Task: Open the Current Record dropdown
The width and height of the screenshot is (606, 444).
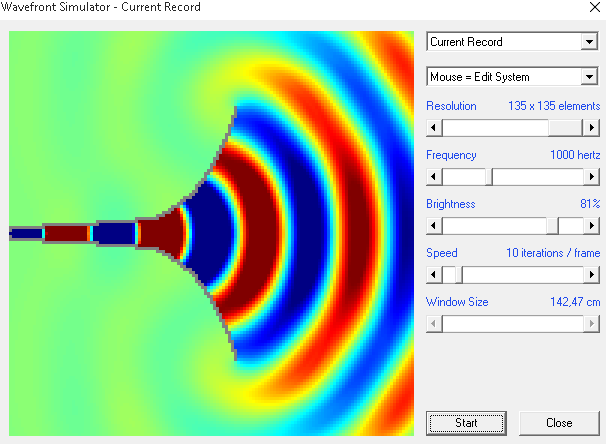Action: [512, 42]
